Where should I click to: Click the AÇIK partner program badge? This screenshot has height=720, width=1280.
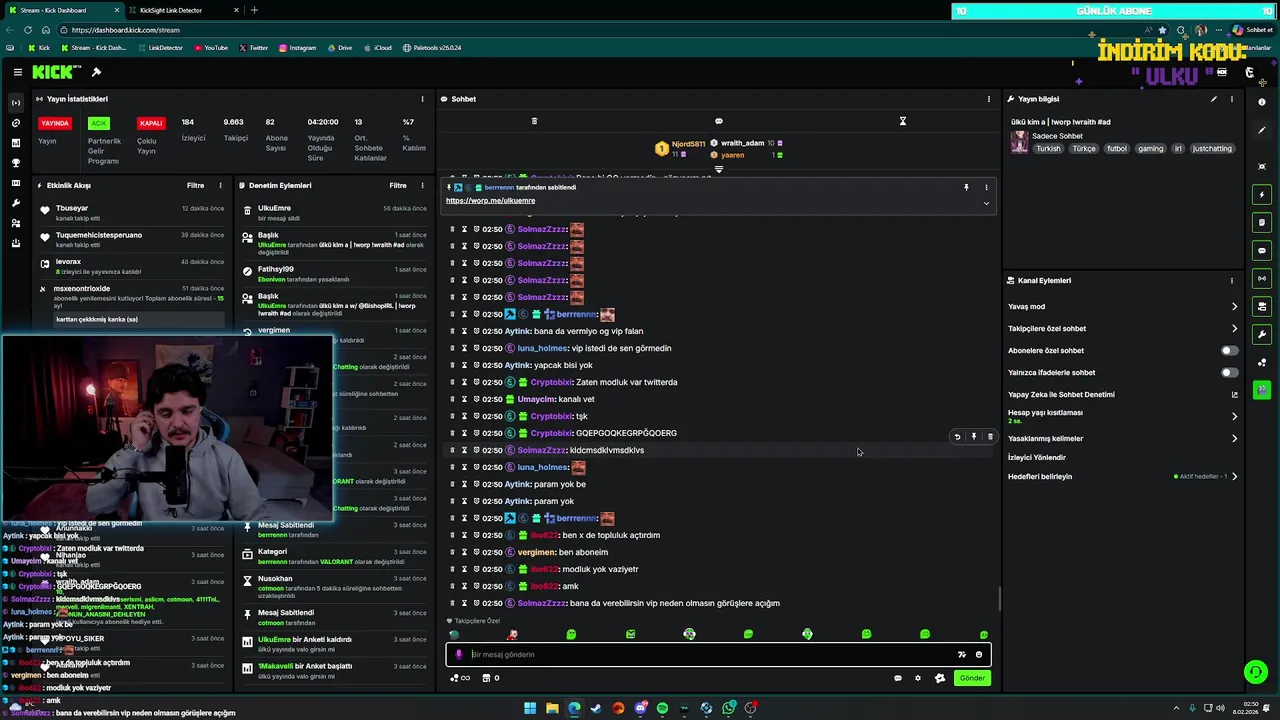98,123
